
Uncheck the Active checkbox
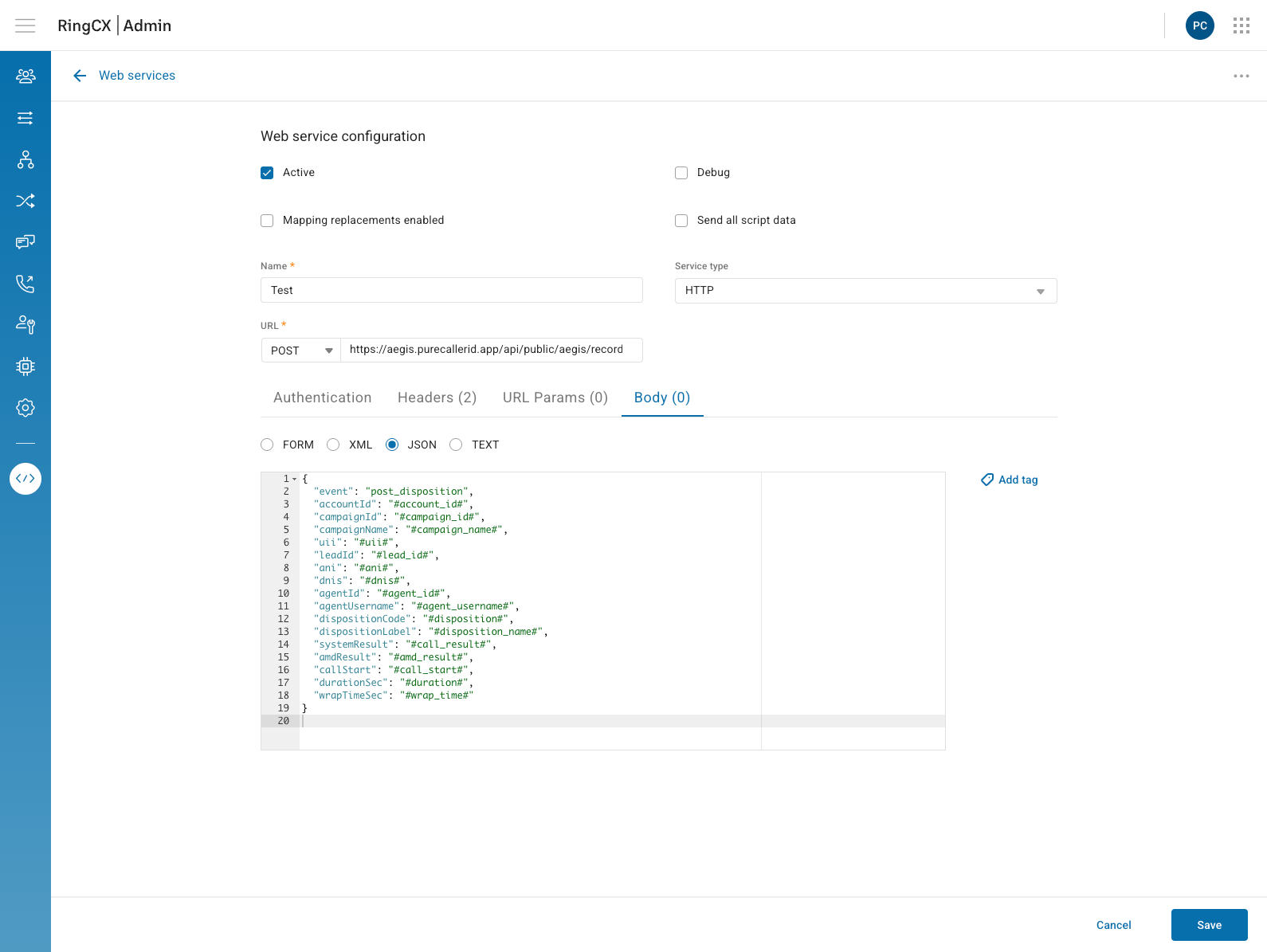pos(267,173)
